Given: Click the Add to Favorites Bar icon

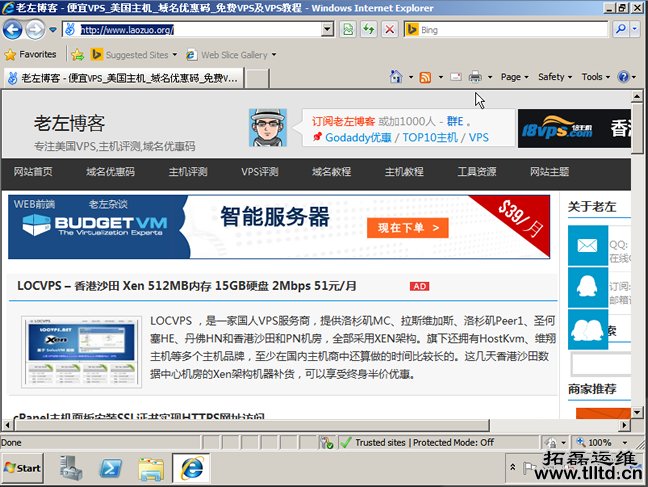Looking at the screenshot, I should tap(77, 55).
